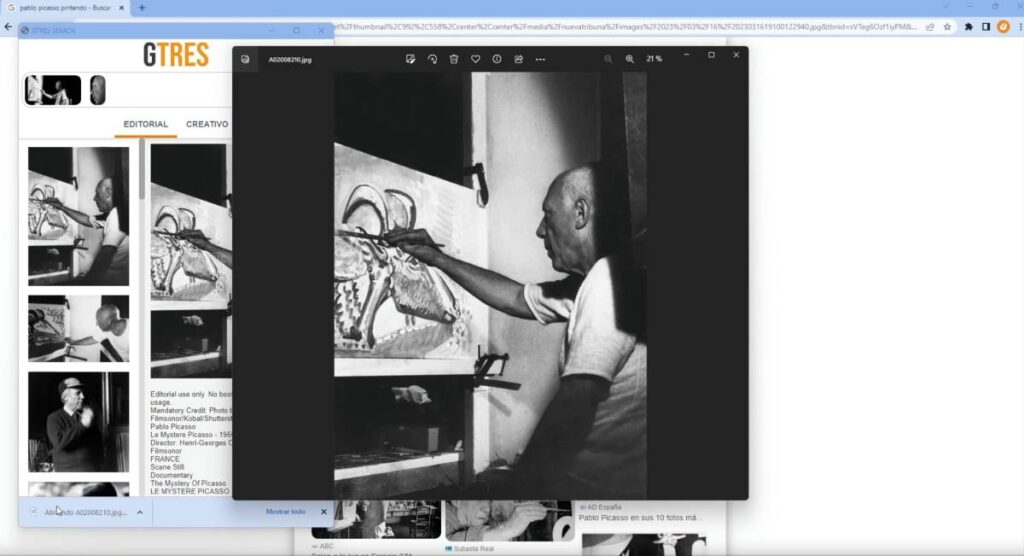Switch to the CREATIVO tab in GTRES
Viewport: 1024px width, 556px height.
(x=207, y=124)
